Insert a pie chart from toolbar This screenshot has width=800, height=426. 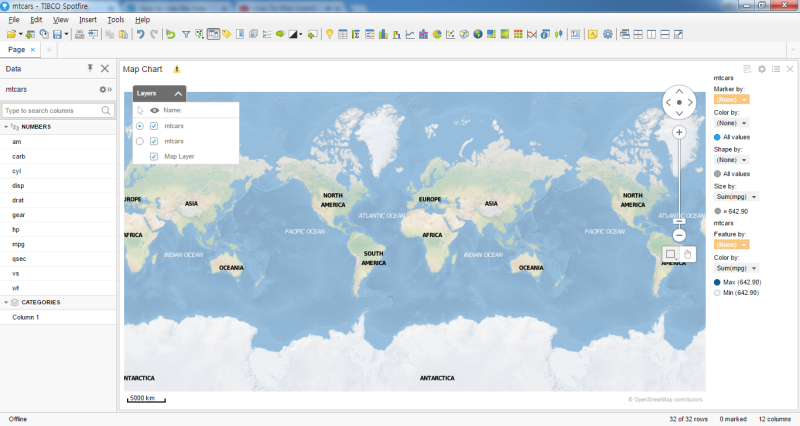click(x=437, y=34)
